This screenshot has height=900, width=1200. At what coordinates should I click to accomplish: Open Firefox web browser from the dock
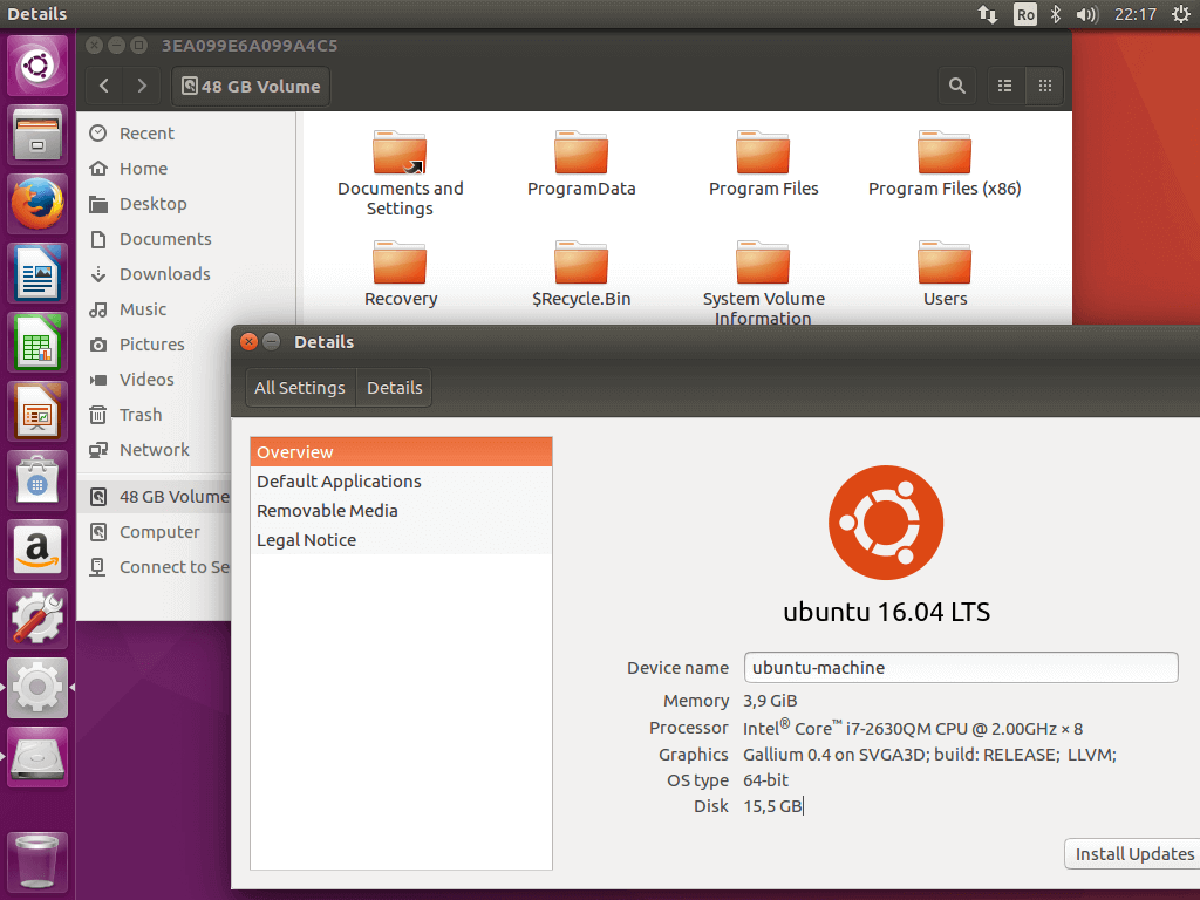(38, 204)
